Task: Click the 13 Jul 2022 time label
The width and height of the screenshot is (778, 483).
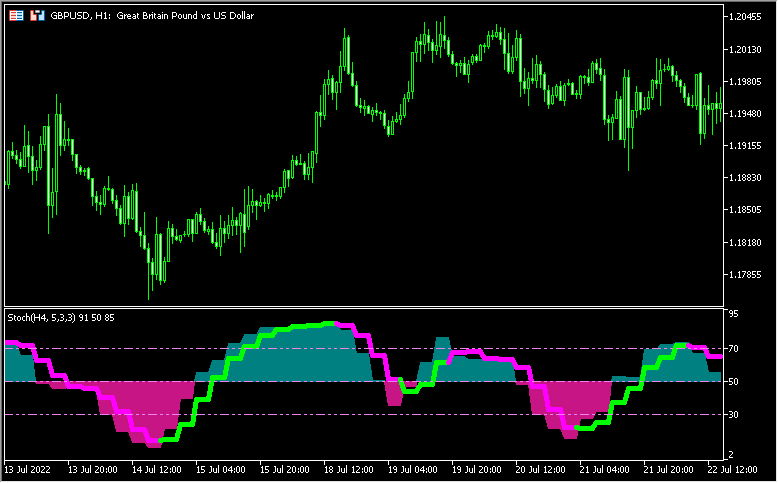Action: pos(27,470)
